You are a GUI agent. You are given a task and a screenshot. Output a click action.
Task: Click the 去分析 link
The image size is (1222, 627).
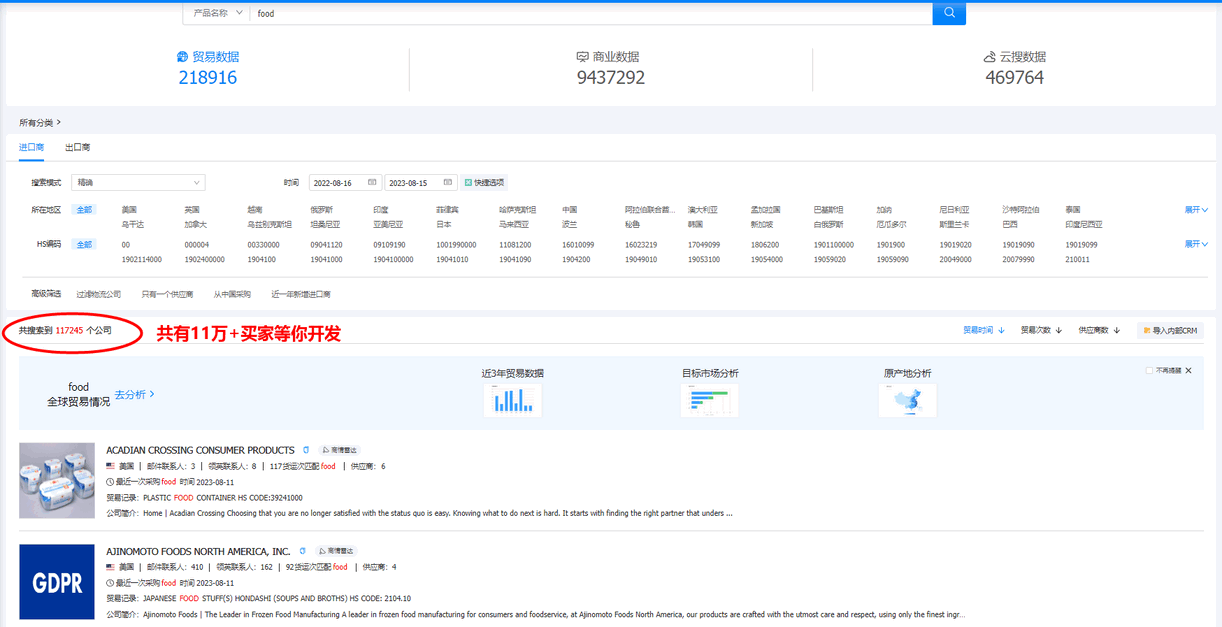[x=134, y=395]
